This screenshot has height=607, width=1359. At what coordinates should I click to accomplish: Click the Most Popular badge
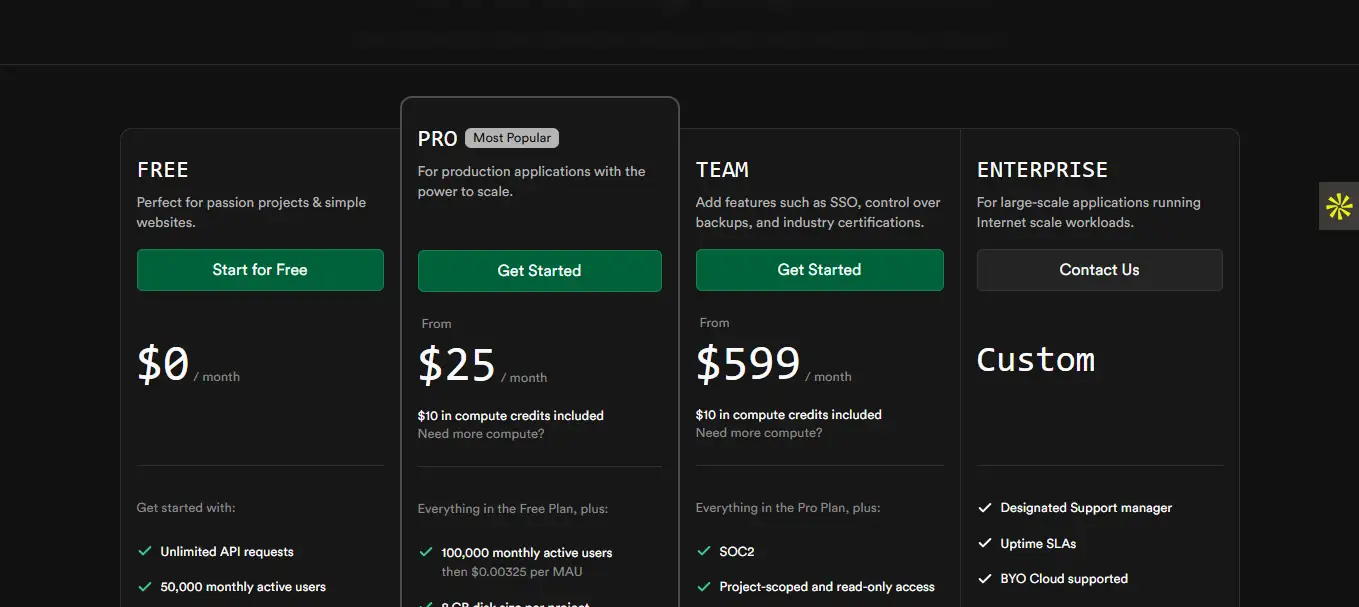512,138
